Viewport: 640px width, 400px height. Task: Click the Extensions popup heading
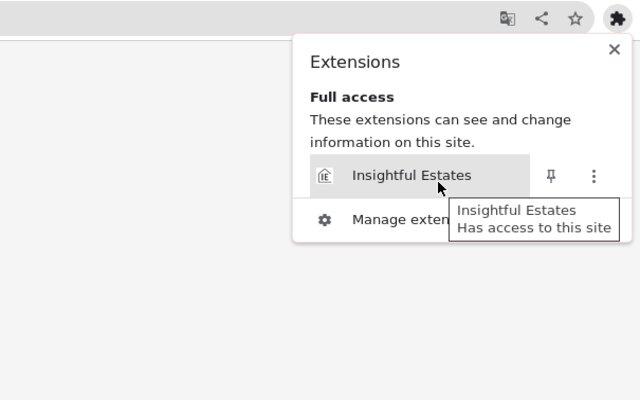(x=355, y=62)
